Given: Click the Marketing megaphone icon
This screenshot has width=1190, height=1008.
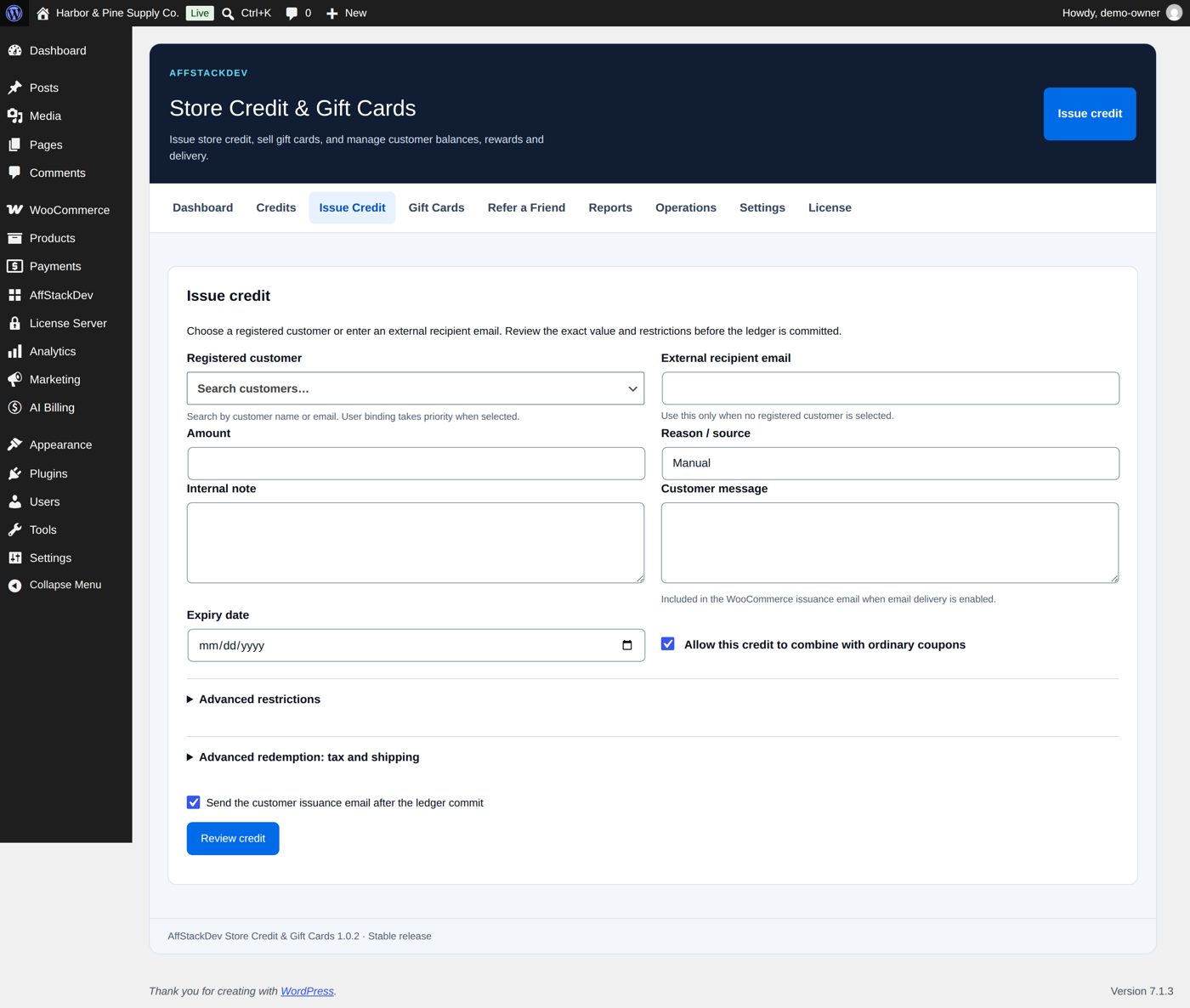Looking at the screenshot, I should 14,379.
